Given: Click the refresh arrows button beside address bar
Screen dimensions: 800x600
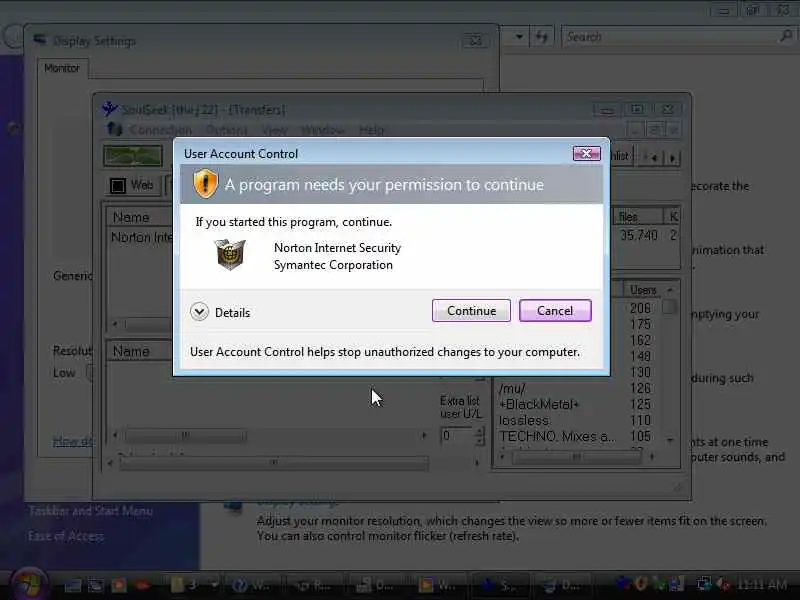Looking at the screenshot, I should pos(542,37).
